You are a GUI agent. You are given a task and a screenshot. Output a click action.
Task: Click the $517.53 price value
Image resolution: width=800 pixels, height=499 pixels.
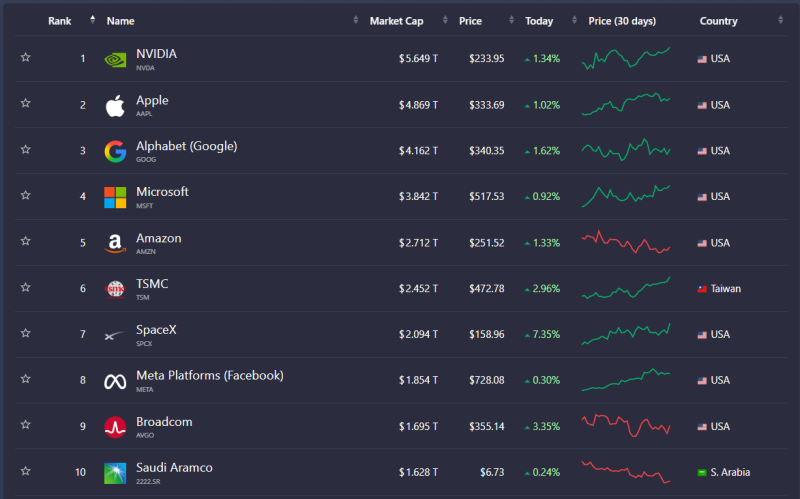click(x=487, y=196)
